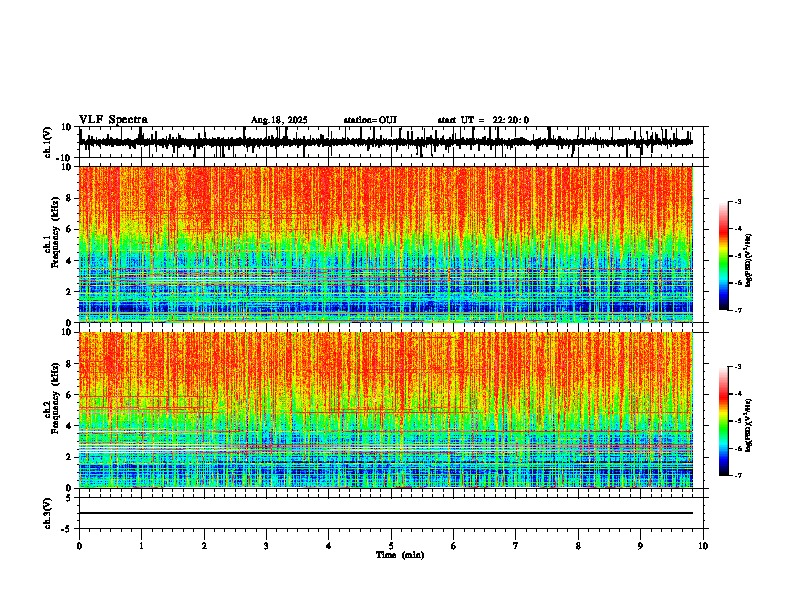The image size is (792, 612).
Task: Click the "ch.1(V)" waveform axis label
Action: coord(48,142)
